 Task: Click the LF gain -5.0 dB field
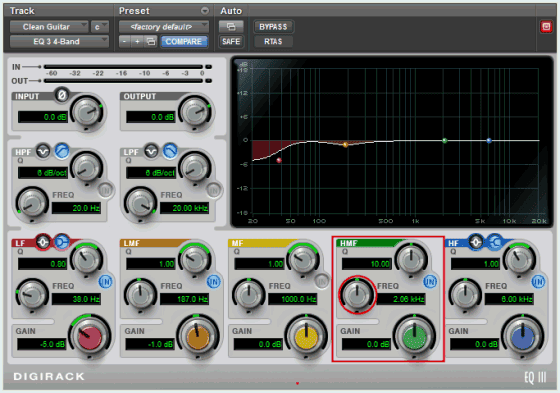(x=42, y=344)
